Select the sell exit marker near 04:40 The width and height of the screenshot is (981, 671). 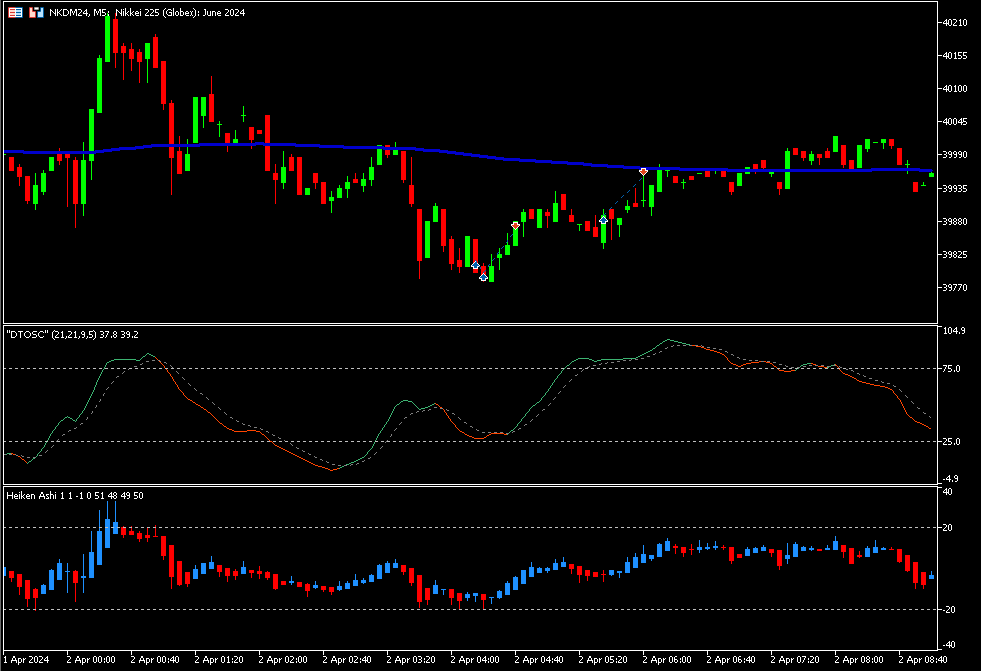pos(516,226)
